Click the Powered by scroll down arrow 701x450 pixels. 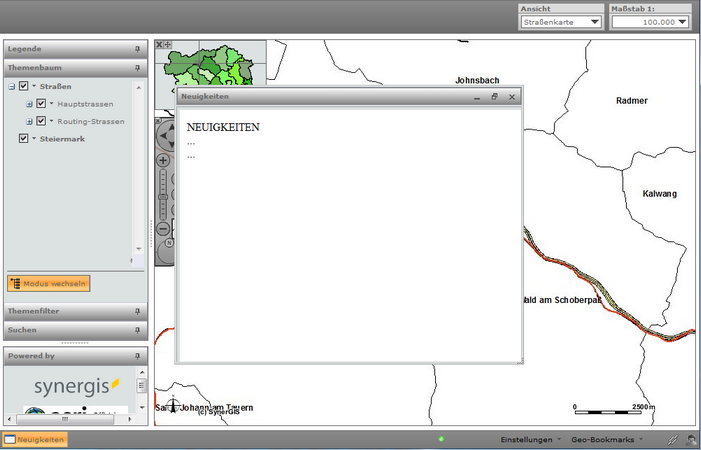142,407
